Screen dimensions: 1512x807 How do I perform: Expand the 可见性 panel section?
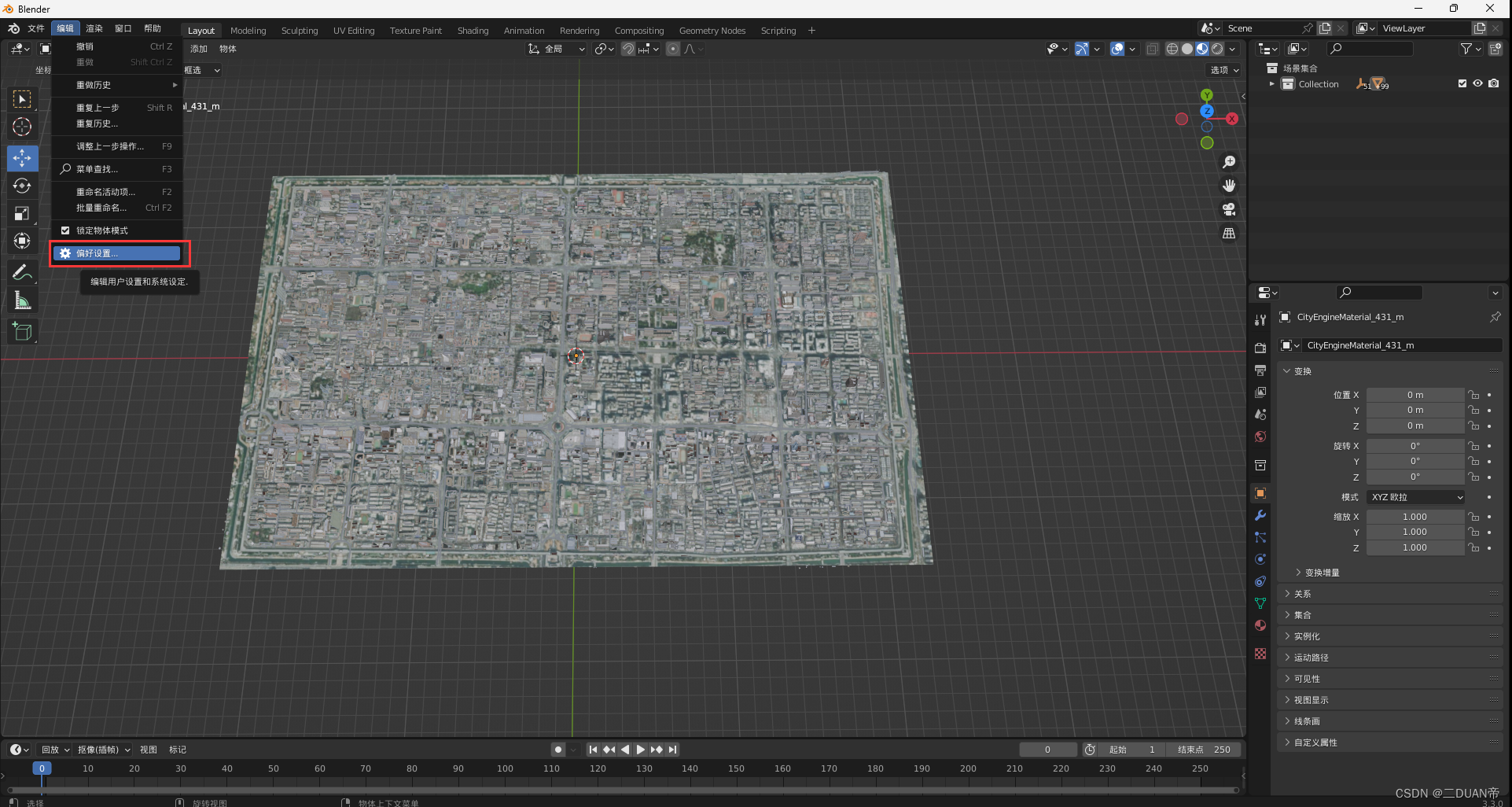1308,678
